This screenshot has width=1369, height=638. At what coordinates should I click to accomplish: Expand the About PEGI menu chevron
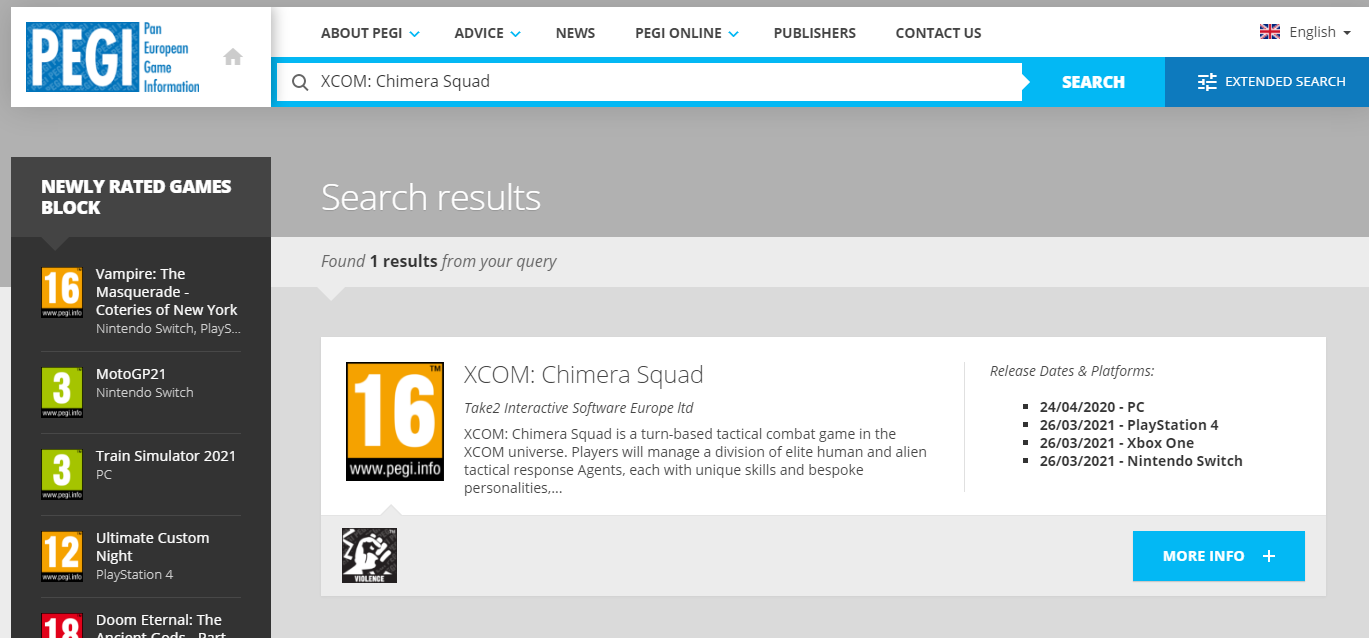(x=414, y=34)
